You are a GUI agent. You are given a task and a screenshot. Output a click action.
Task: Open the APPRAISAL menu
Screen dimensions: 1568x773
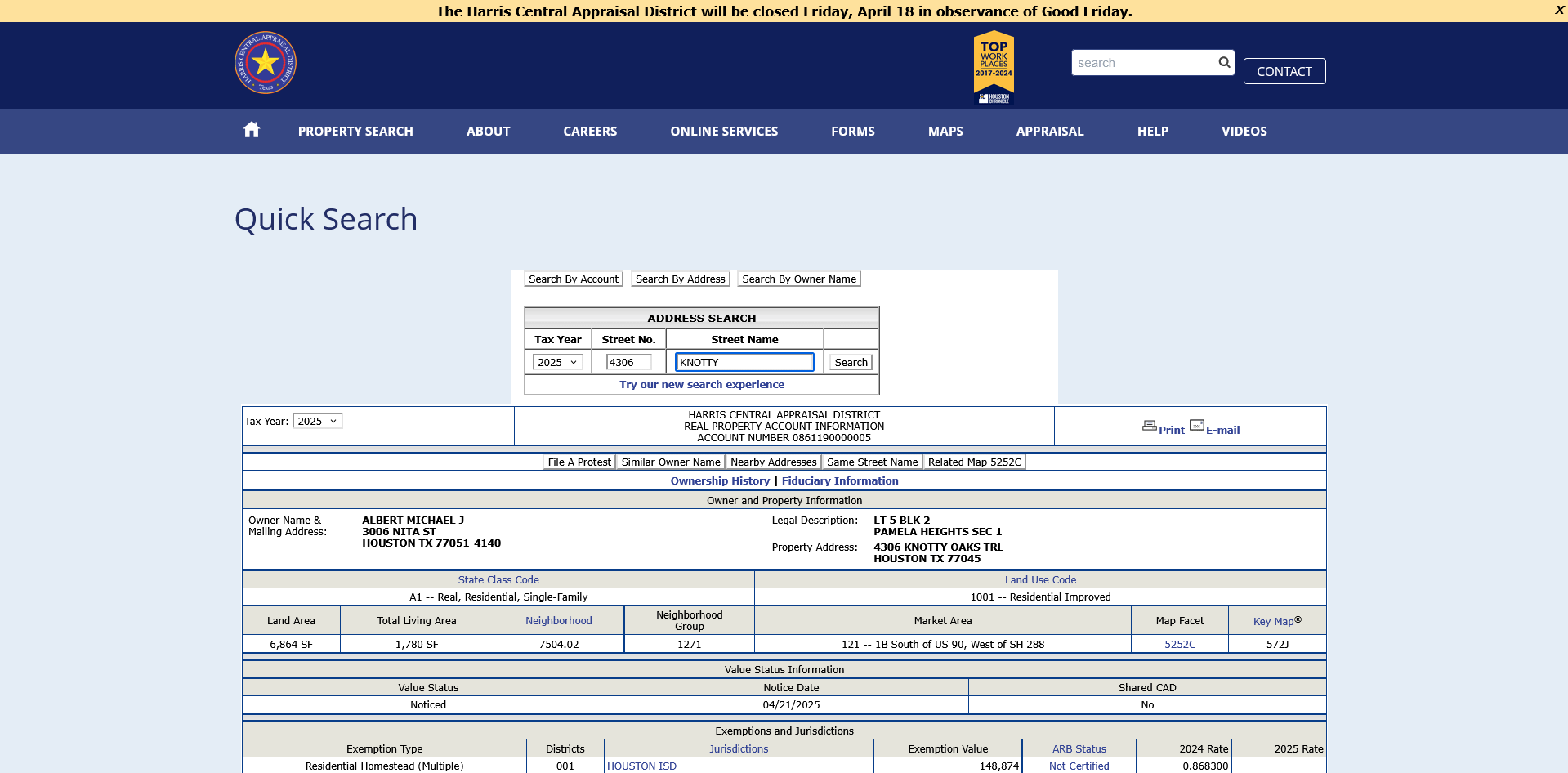1050,131
